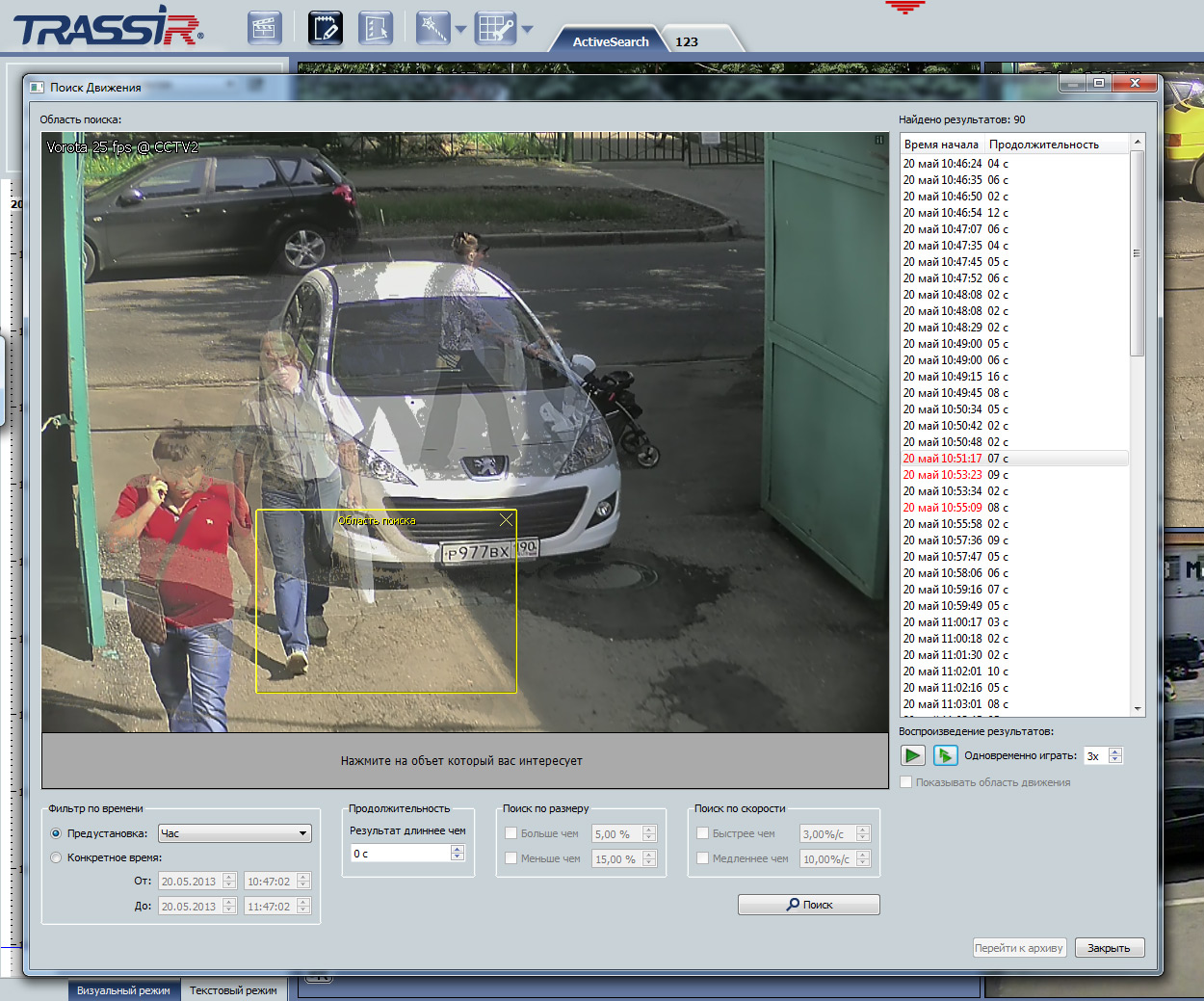The width and height of the screenshot is (1204, 1001).
Task: Click the document with cursor toolbar icon
Action: pos(375,28)
